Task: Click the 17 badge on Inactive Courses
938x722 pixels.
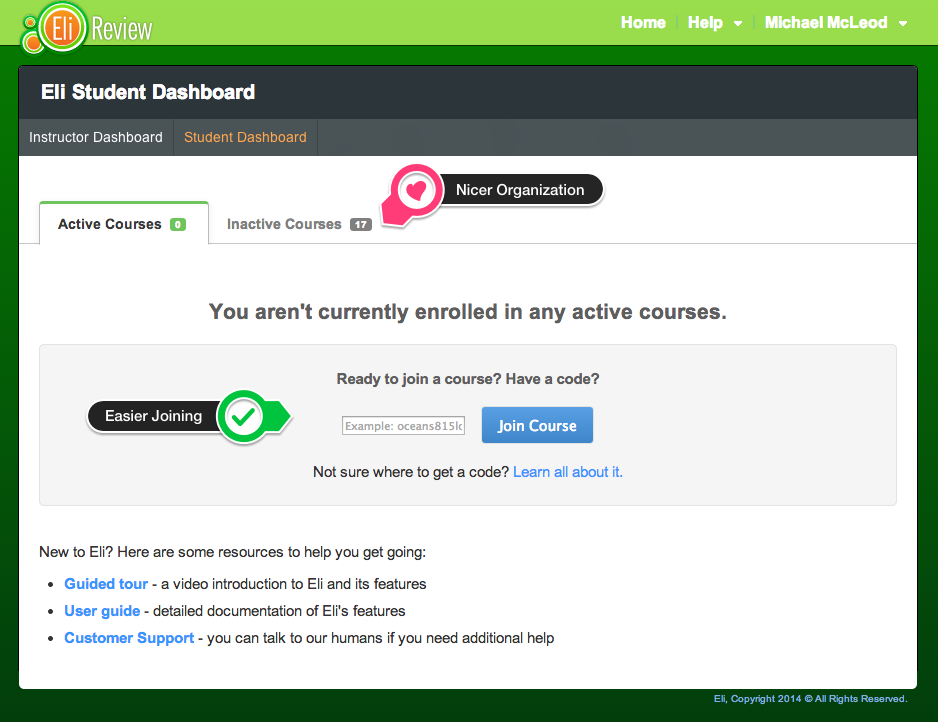Action: click(361, 224)
